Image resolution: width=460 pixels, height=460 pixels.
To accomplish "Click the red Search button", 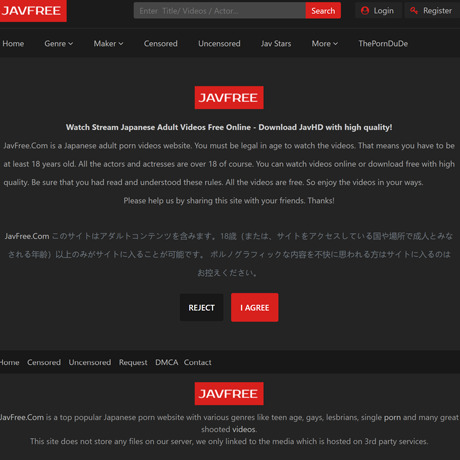I will [323, 11].
